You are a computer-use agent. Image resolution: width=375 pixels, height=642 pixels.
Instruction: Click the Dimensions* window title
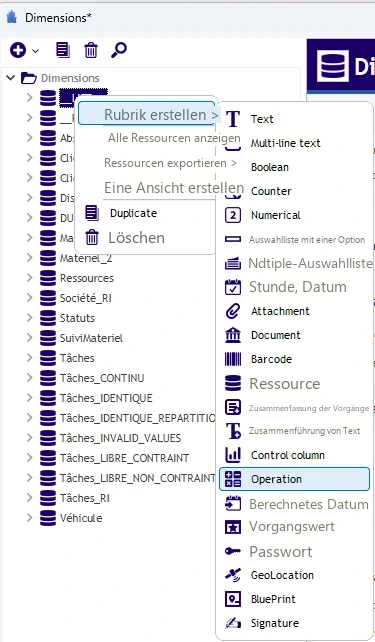(x=58, y=18)
